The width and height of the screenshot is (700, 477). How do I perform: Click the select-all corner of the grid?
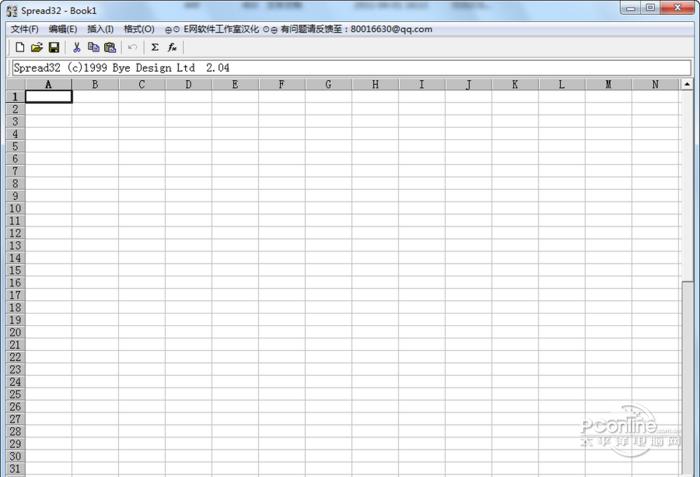pos(16,84)
